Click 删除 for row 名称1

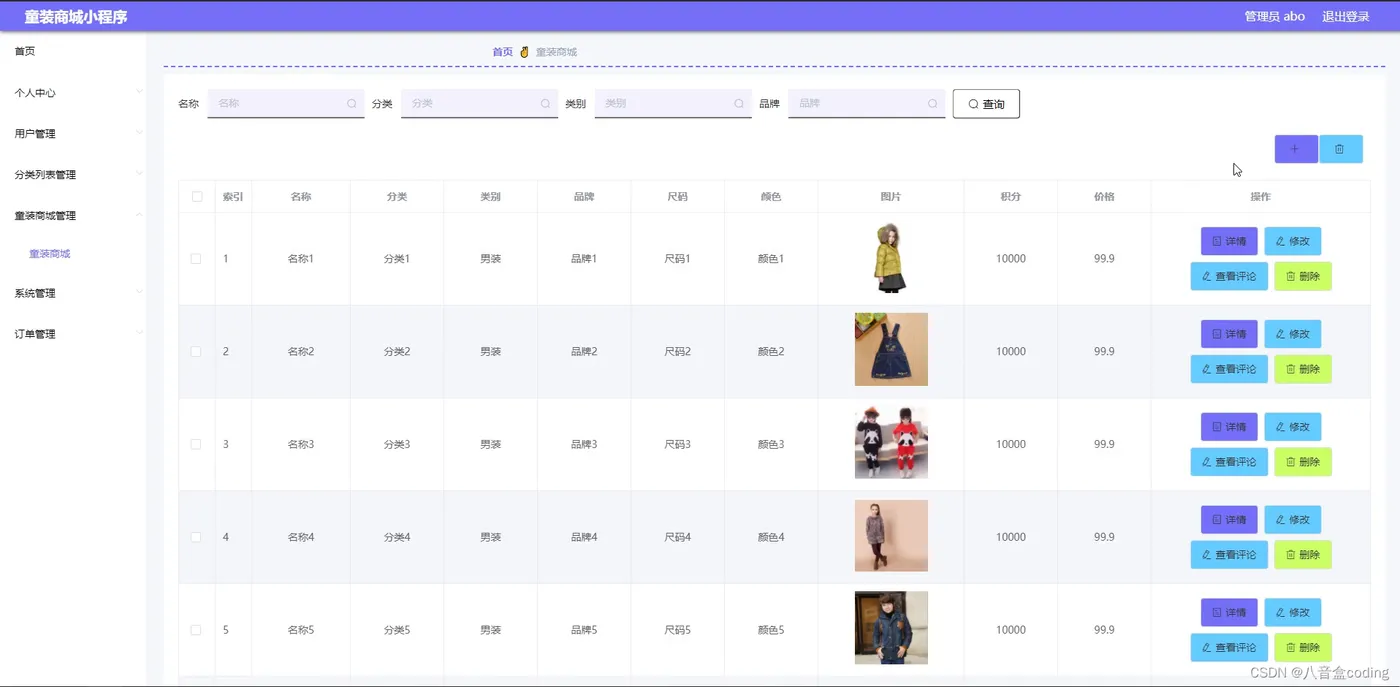tap(1303, 276)
